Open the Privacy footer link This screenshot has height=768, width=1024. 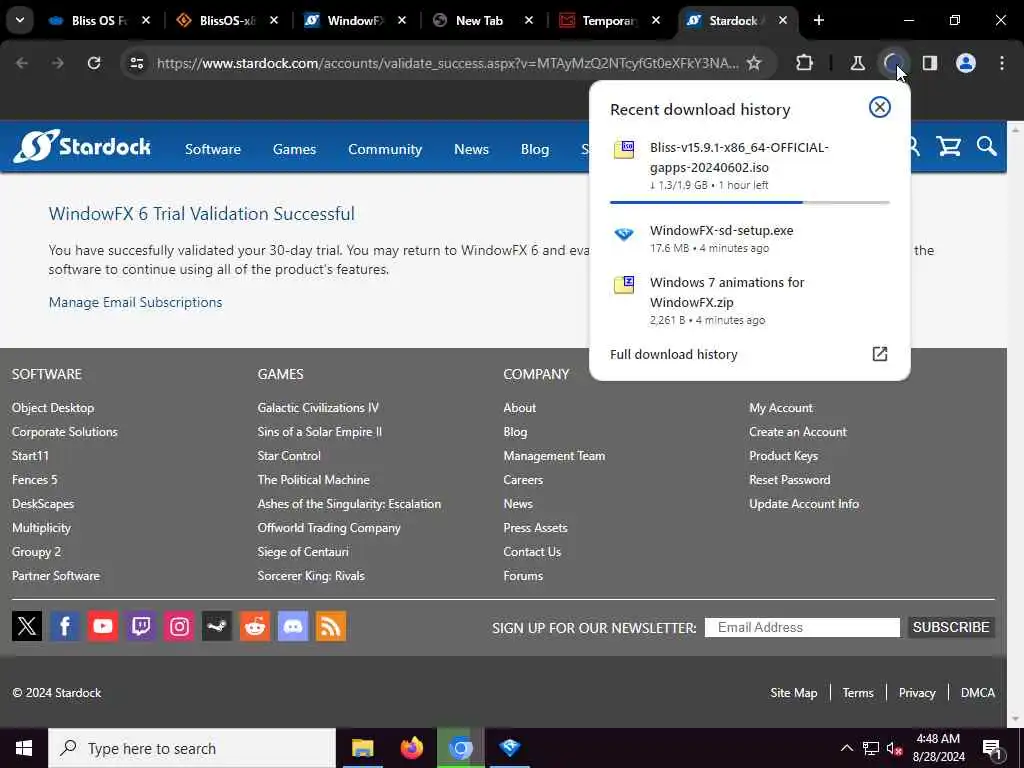pyautogui.click(x=917, y=693)
